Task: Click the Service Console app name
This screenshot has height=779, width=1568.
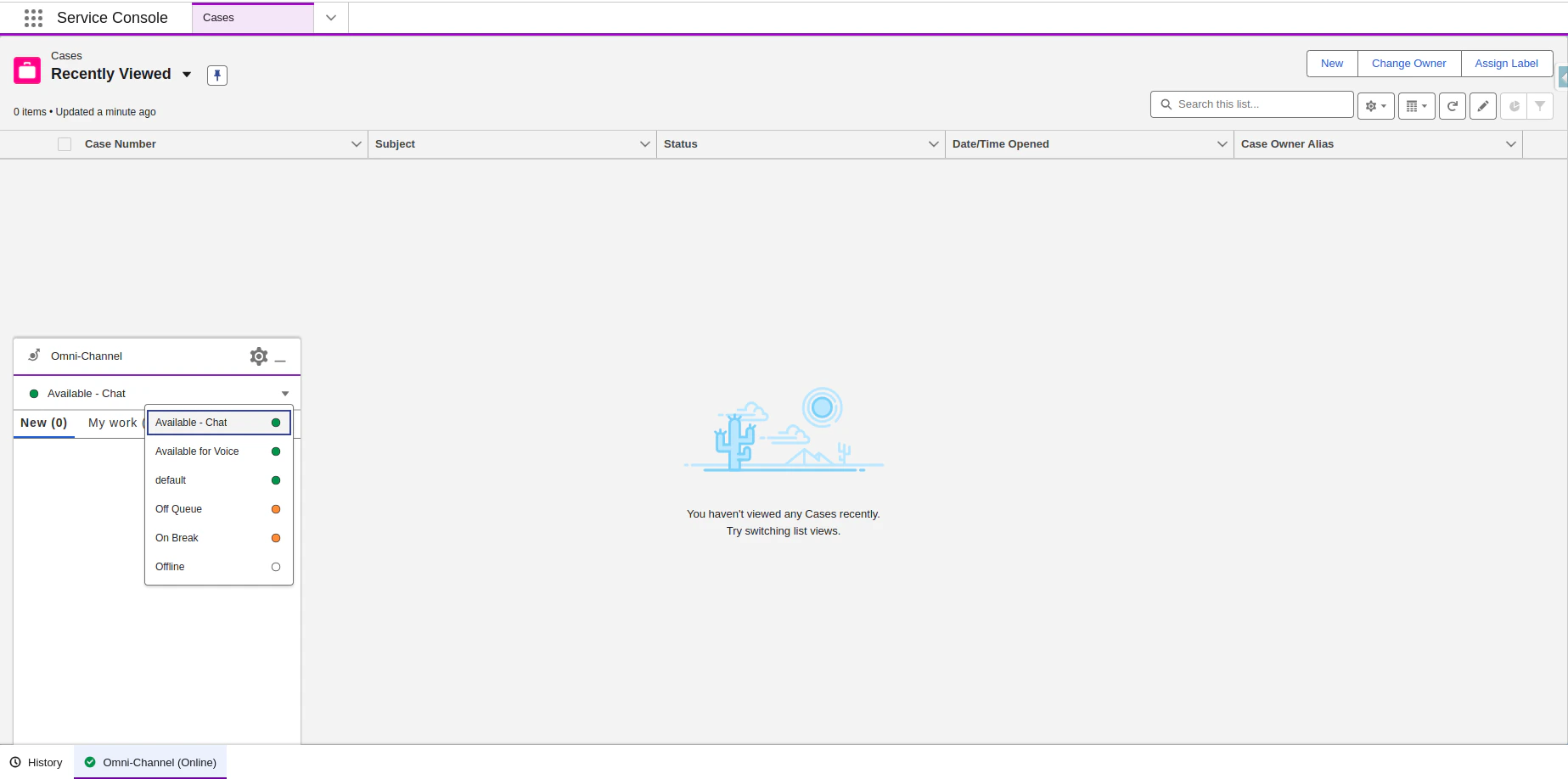Action: pyautogui.click(x=112, y=18)
